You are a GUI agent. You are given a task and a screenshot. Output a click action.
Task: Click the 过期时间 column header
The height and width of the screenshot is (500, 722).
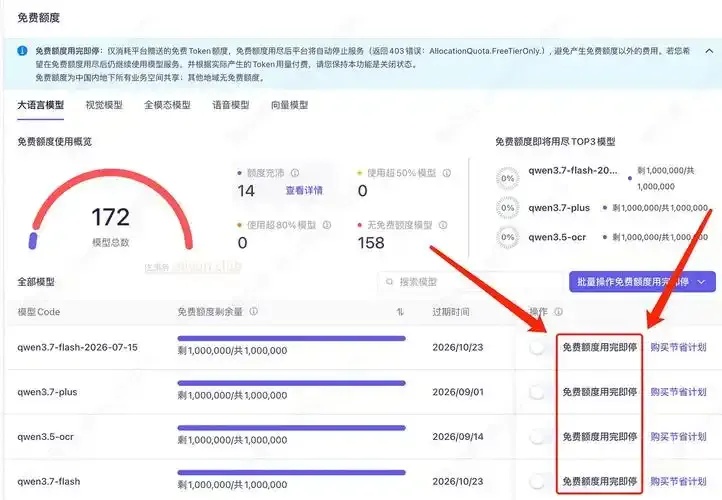[x=451, y=312]
